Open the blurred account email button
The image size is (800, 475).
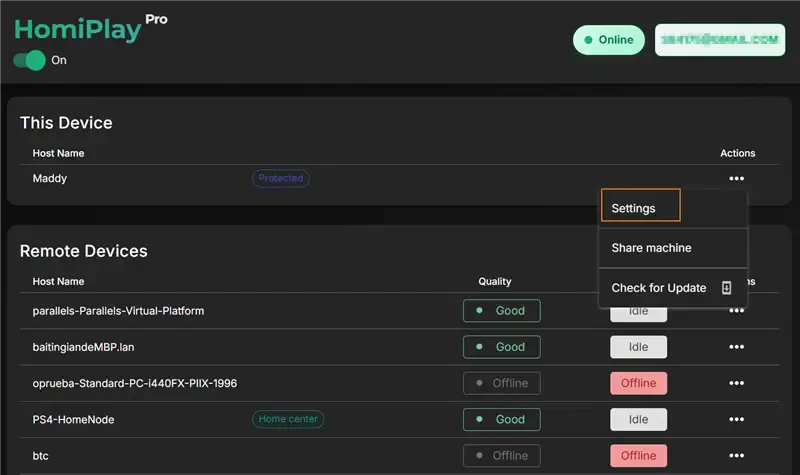[x=720, y=40]
